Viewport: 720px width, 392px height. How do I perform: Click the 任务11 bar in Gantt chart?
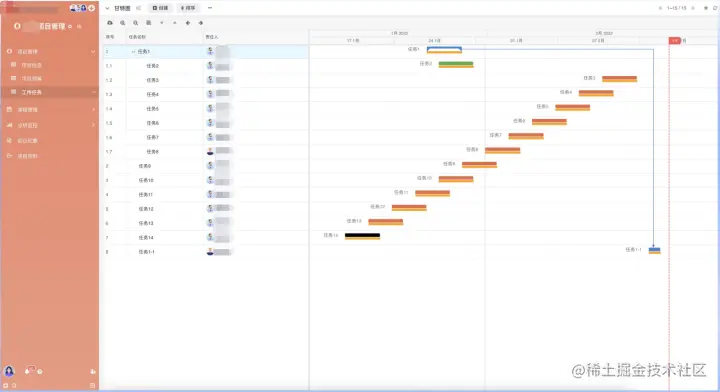pyautogui.click(x=433, y=193)
